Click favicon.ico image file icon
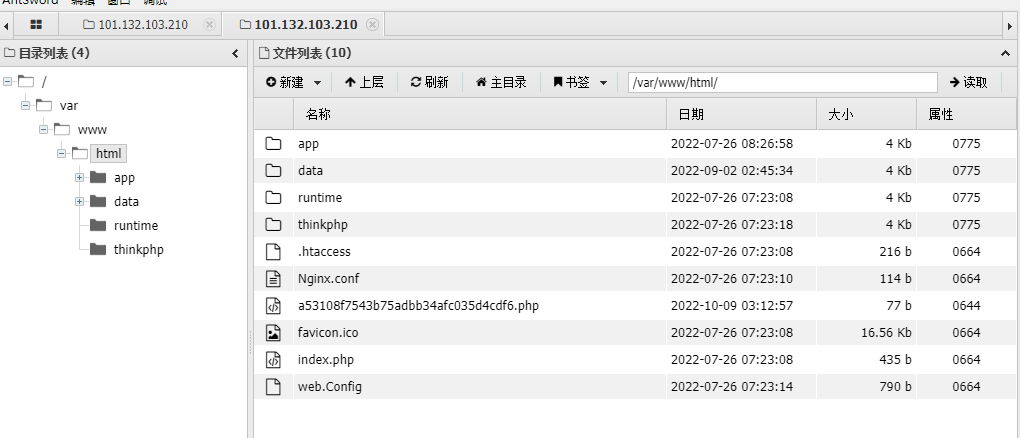The width and height of the screenshot is (1020, 438). [x=273, y=333]
